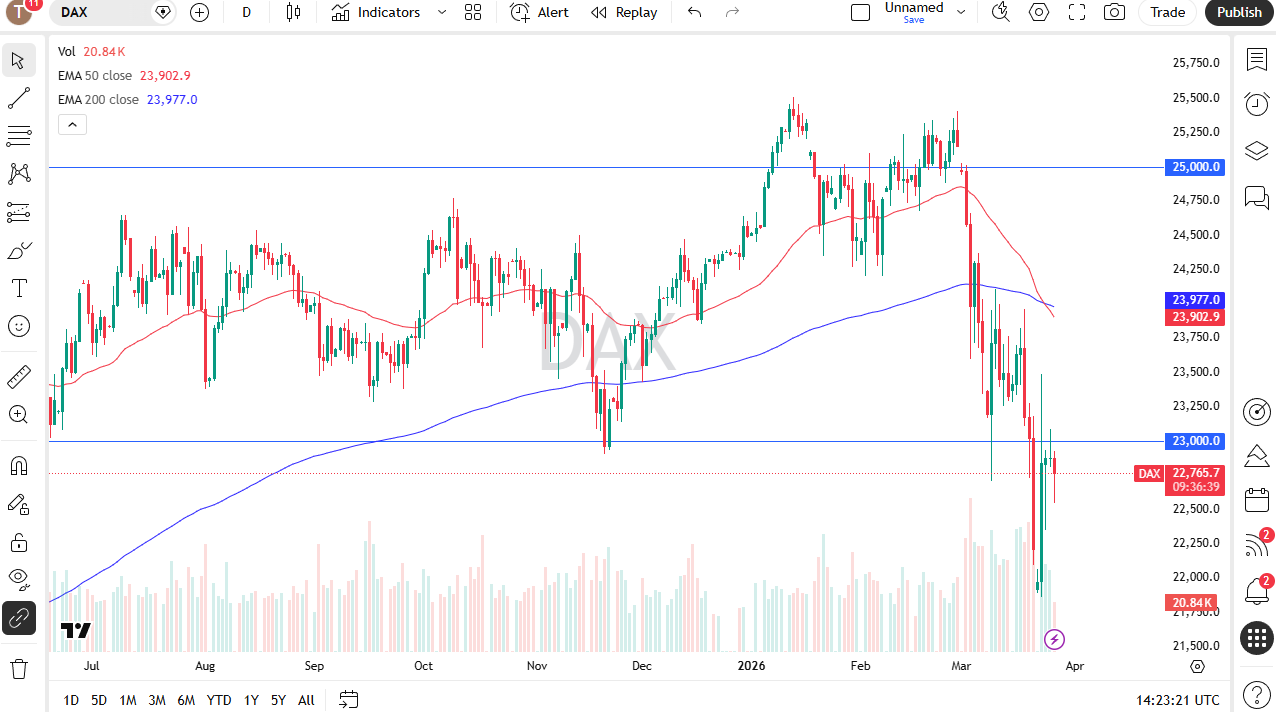This screenshot has width=1276, height=712.
Task: Remove all drawings with the trash icon
Action: [18, 668]
